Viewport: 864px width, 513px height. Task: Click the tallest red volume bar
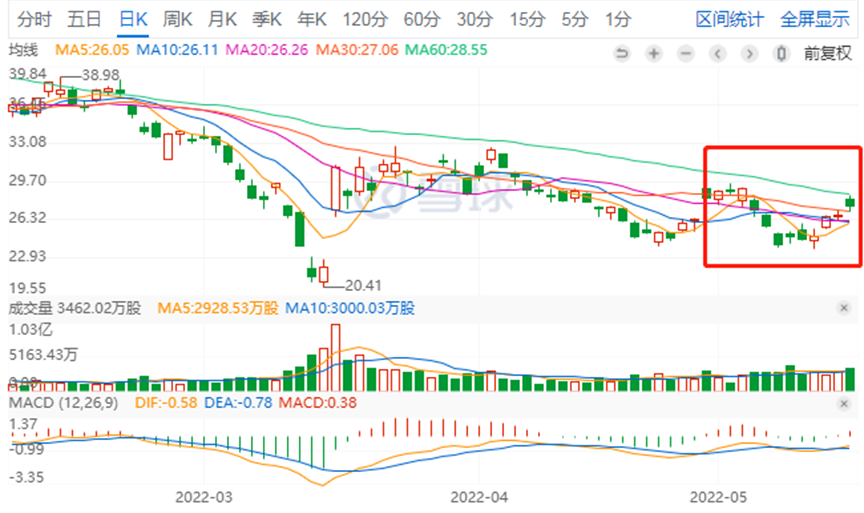point(335,358)
